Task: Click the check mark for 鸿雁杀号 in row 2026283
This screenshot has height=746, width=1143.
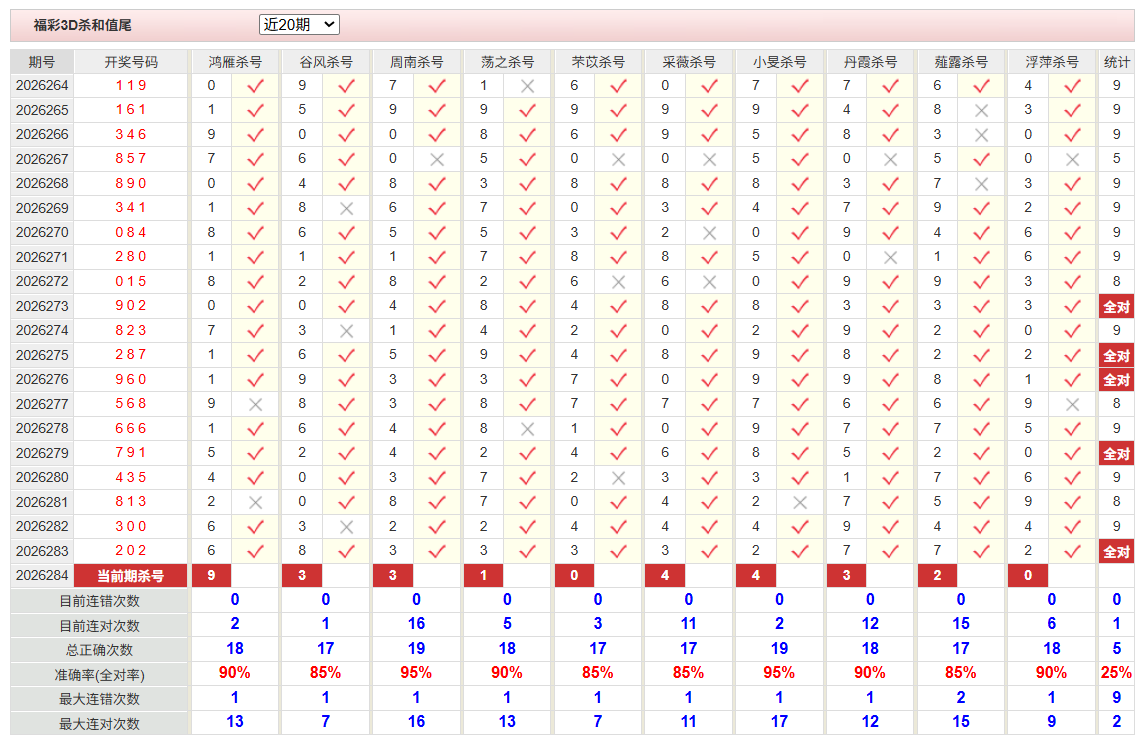Action: pyautogui.click(x=255, y=551)
